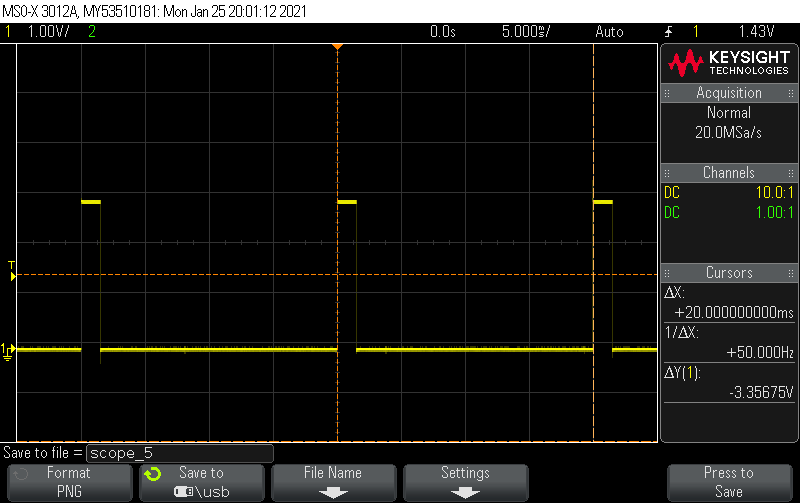Screen dimensions: 800x503
Task: Open the Cursors panel header
Action: [729, 273]
